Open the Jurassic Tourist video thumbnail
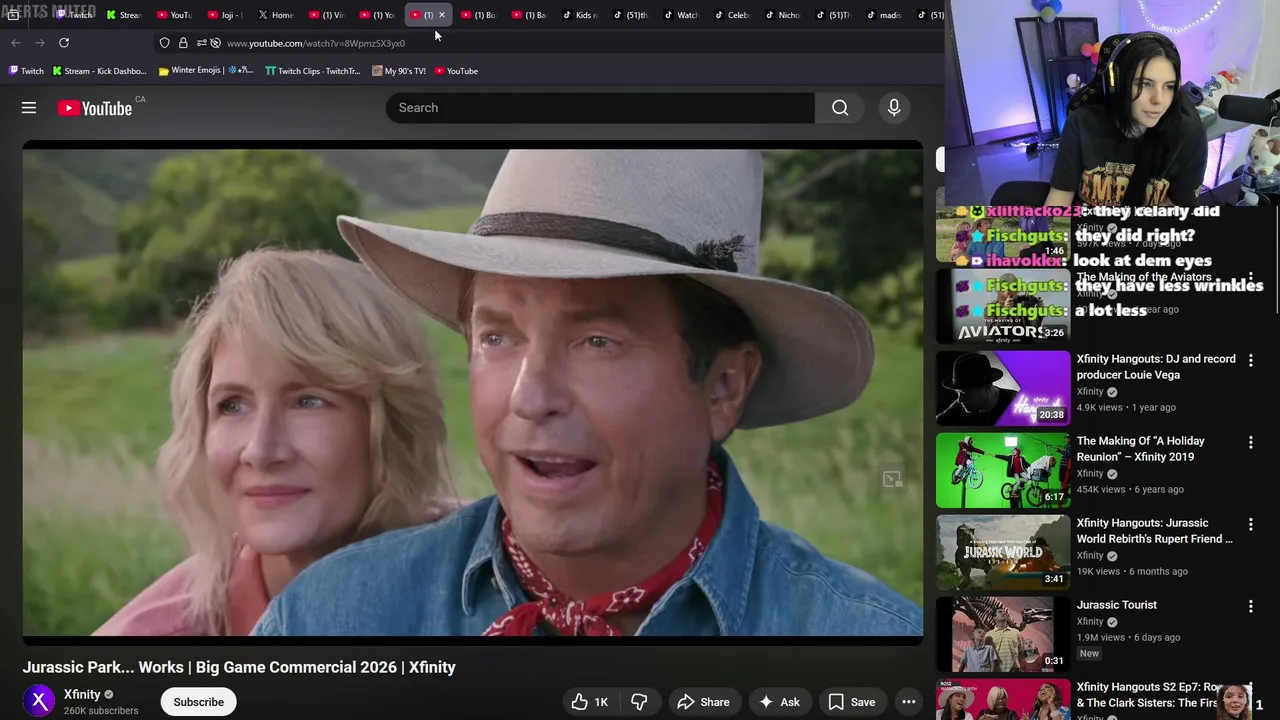This screenshot has width=1280, height=720. click(x=1003, y=634)
